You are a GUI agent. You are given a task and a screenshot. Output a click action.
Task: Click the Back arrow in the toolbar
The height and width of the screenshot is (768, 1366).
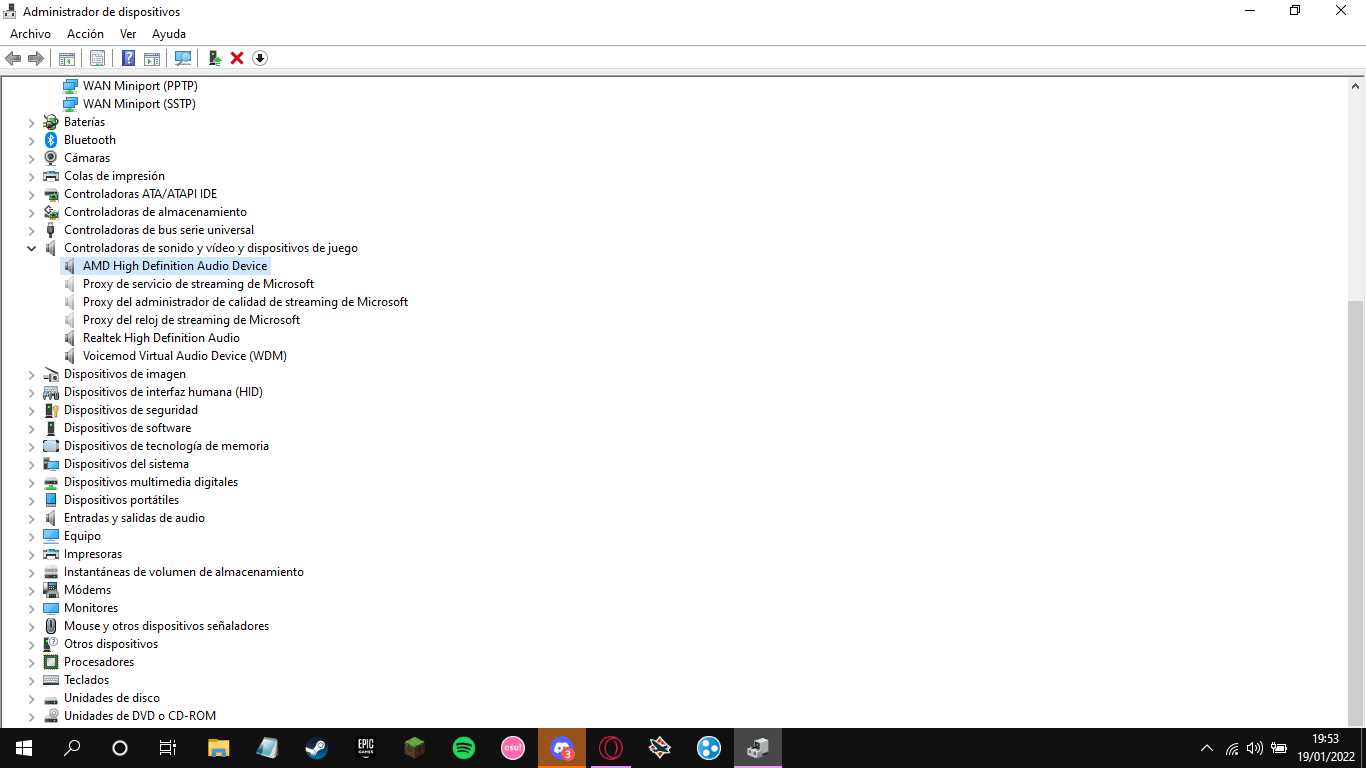click(x=13, y=58)
